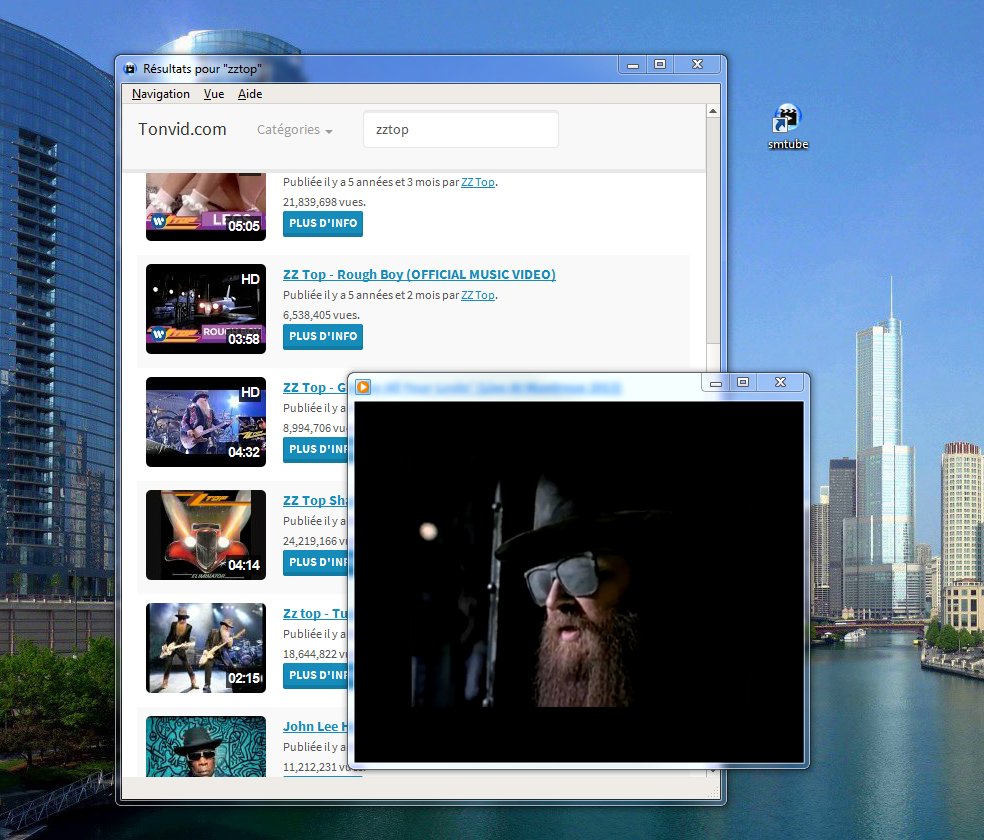This screenshot has height=840, width=984.
Task: Click the orange player icon in video window title
Action: pos(363,386)
